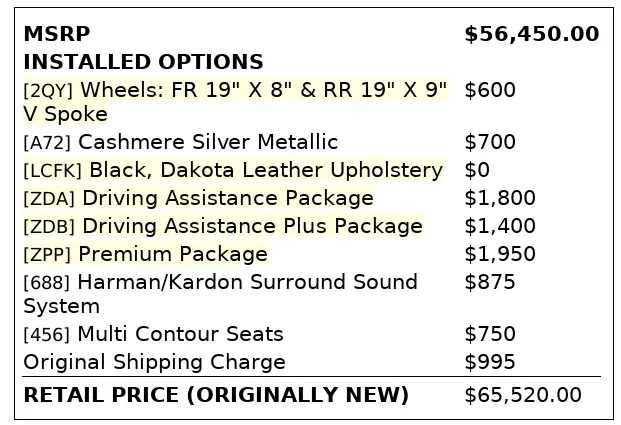Select the $1,950 Premium Package price
The width and height of the screenshot is (621, 425).
tap(500, 255)
